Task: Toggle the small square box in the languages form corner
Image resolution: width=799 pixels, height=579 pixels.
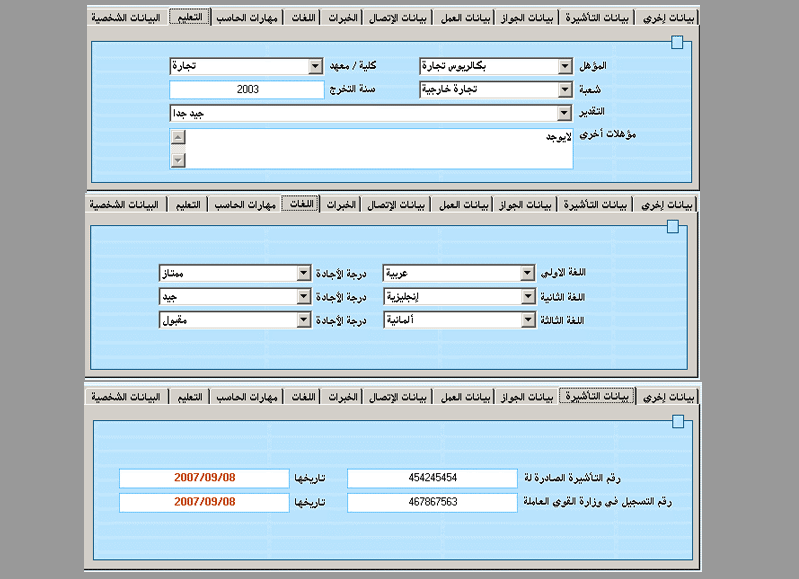Action: (x=673, y=227)
